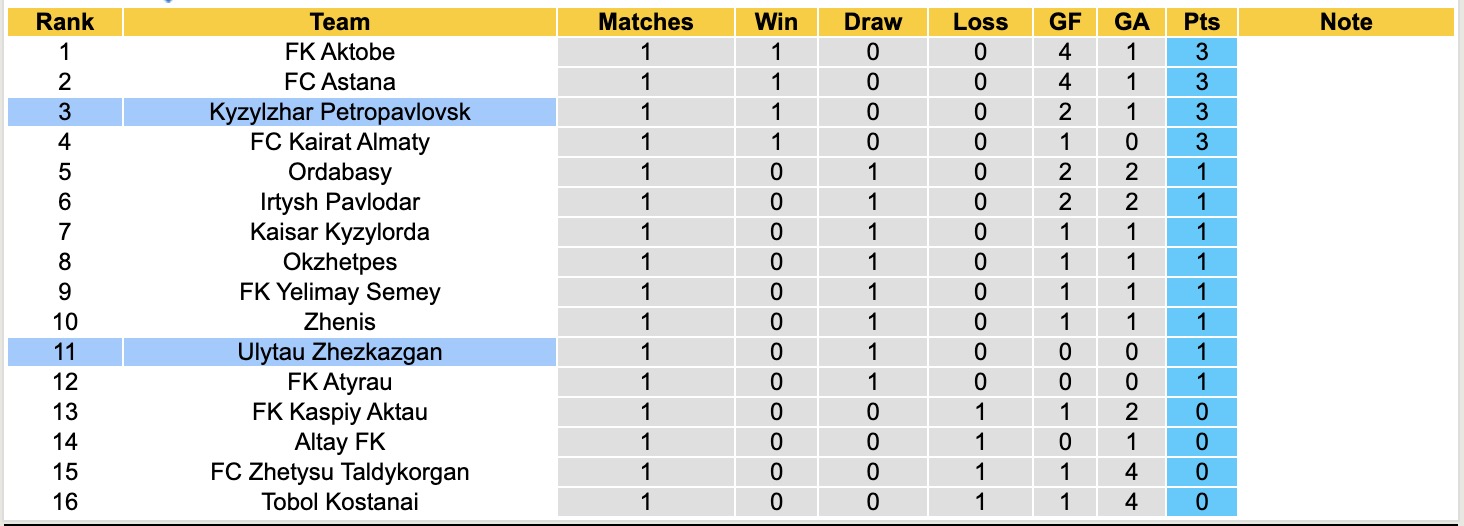This screenshot has width=1464, height=526.
Task: Click the Pts cell for FK Aktobe
Action: tap(1201, 52)
